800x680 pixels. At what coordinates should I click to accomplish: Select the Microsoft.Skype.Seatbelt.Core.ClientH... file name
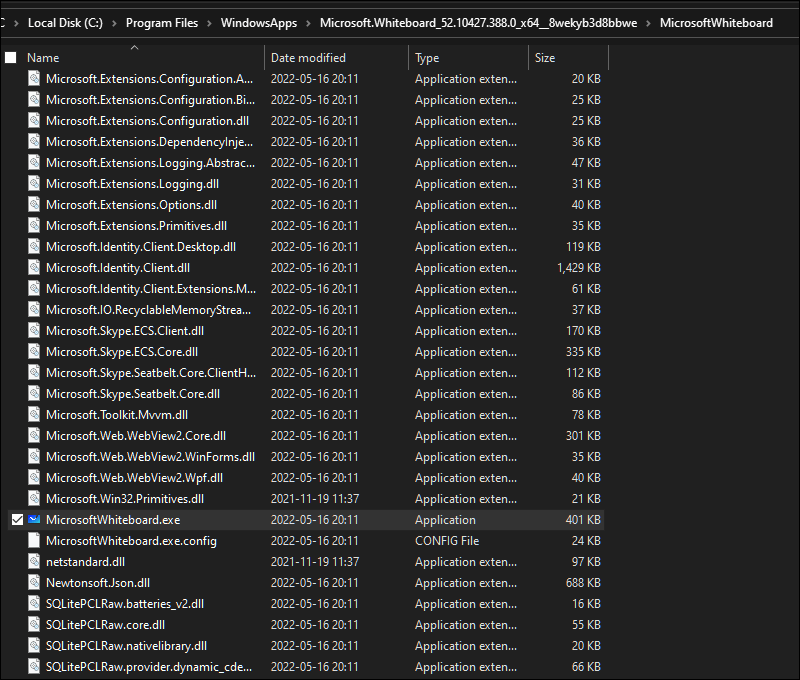tap(151, 373)
